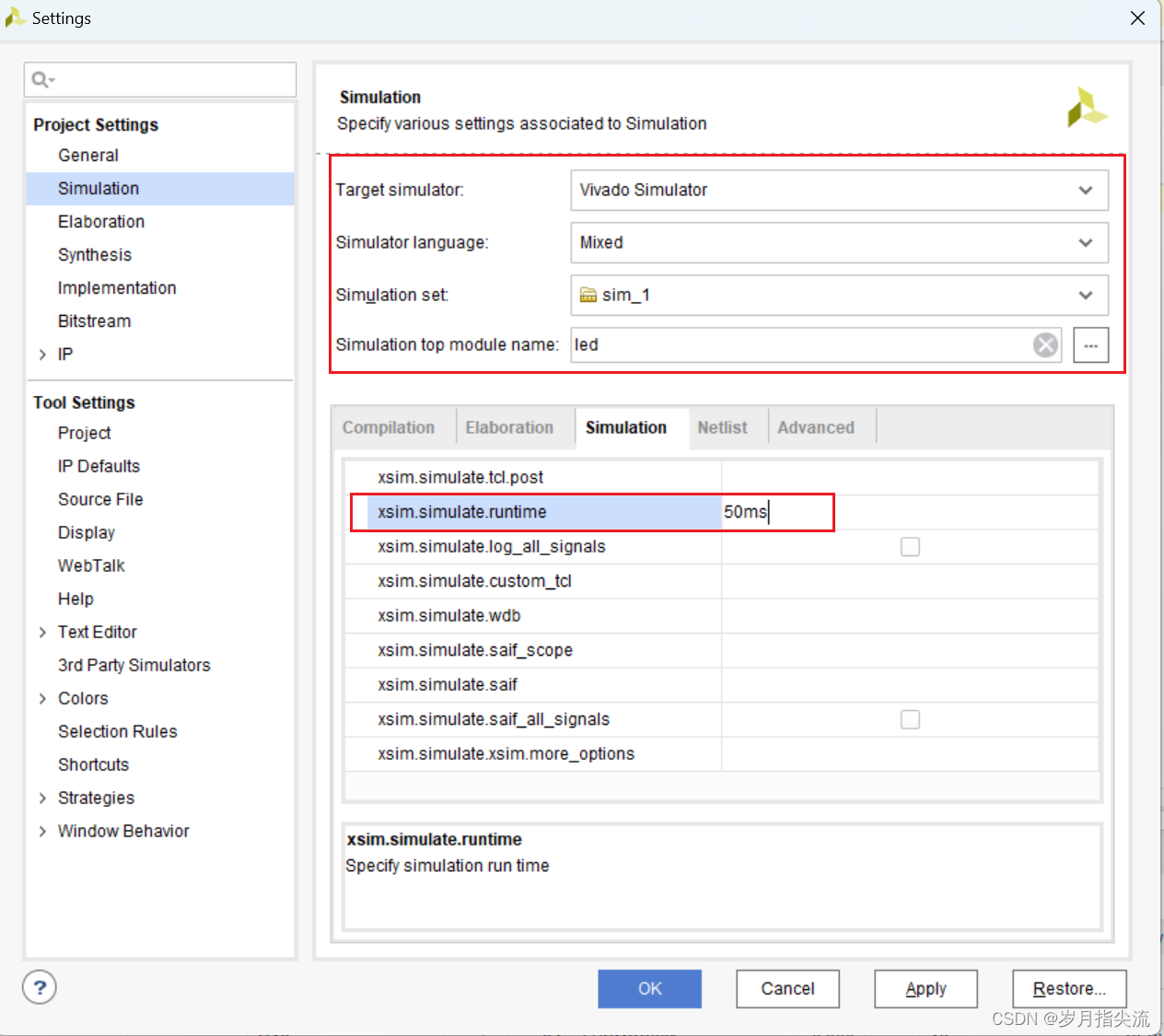The height and width of the screenshot is (1036, 1164).
Task: Click the help question mark icon
Action: click(40, 988)
